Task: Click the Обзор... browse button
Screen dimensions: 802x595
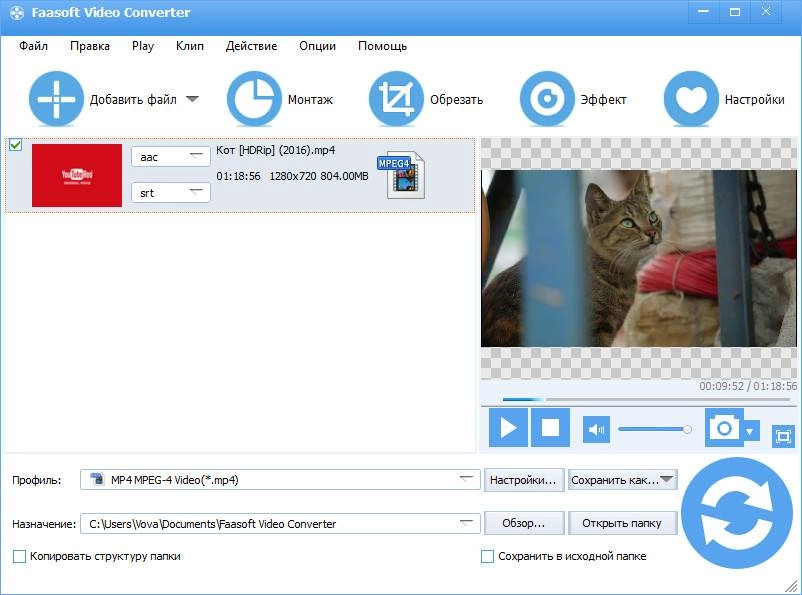Action: (x=524, y=523)
